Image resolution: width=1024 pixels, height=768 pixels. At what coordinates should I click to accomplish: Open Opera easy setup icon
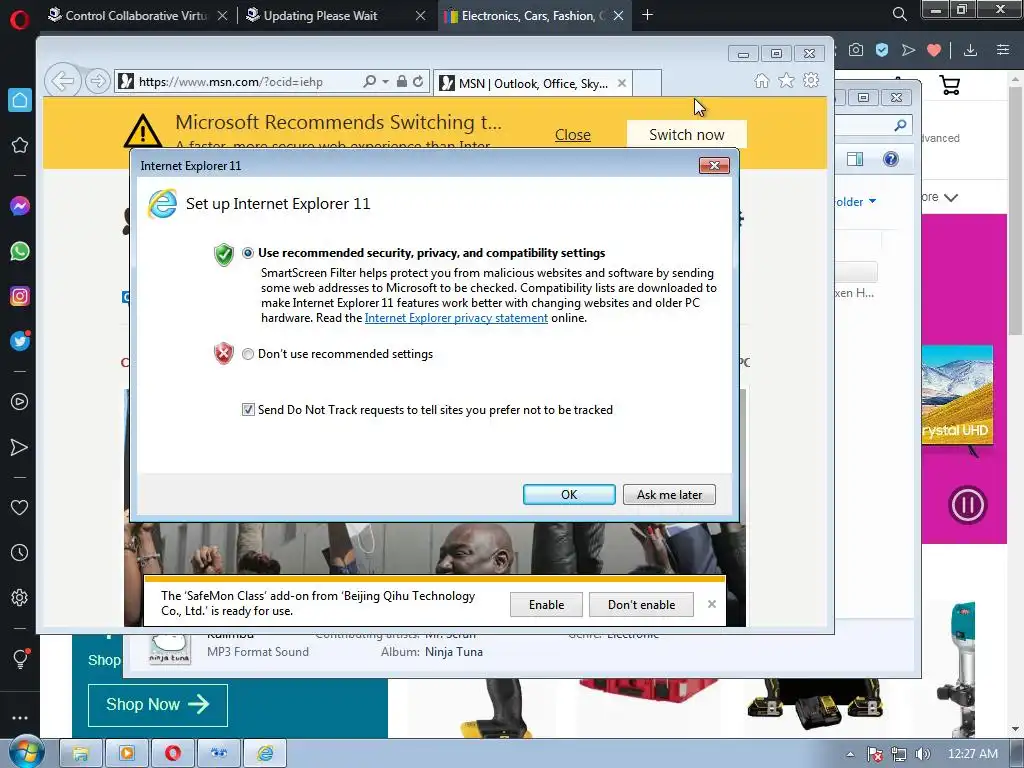tap(1003, 50)
